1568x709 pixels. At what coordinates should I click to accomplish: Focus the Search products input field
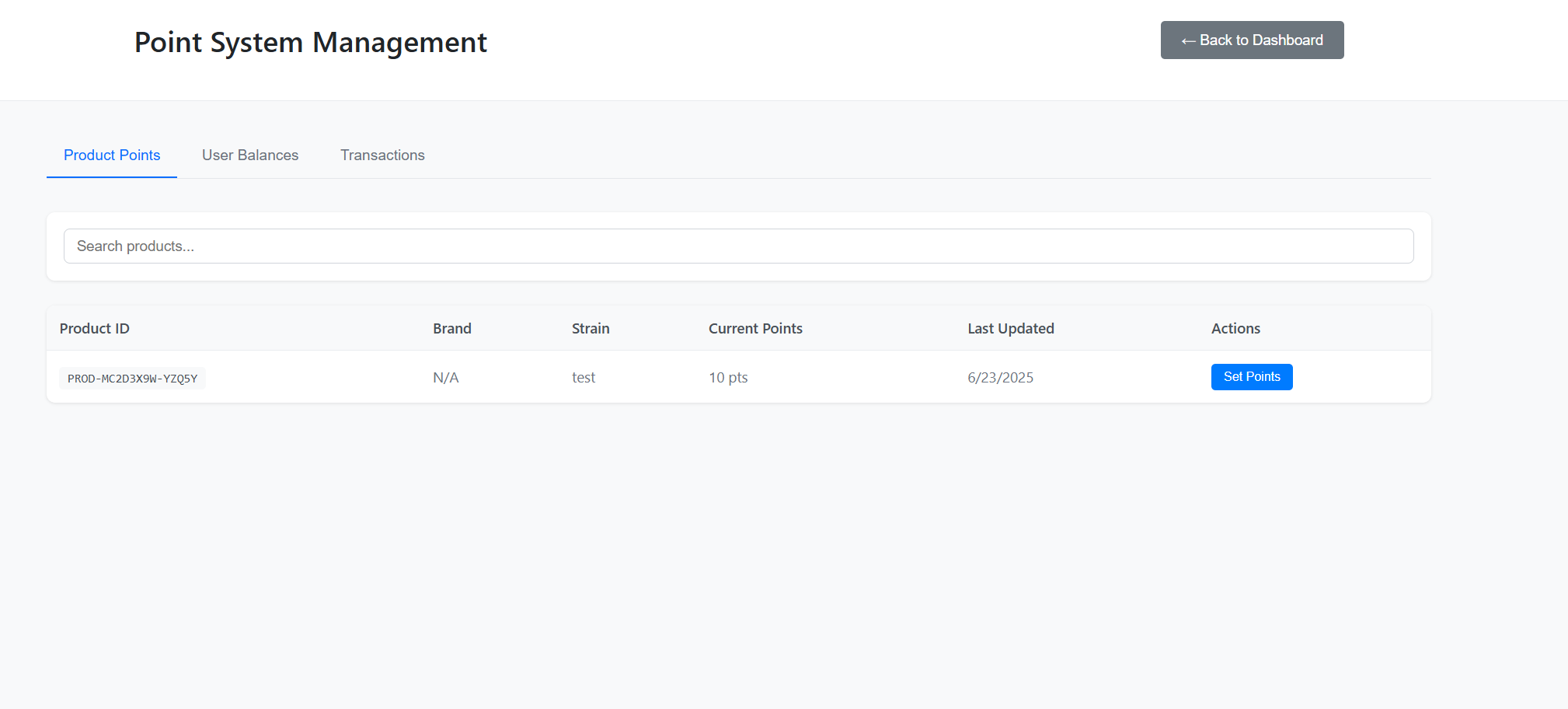(x=738, y=246)
